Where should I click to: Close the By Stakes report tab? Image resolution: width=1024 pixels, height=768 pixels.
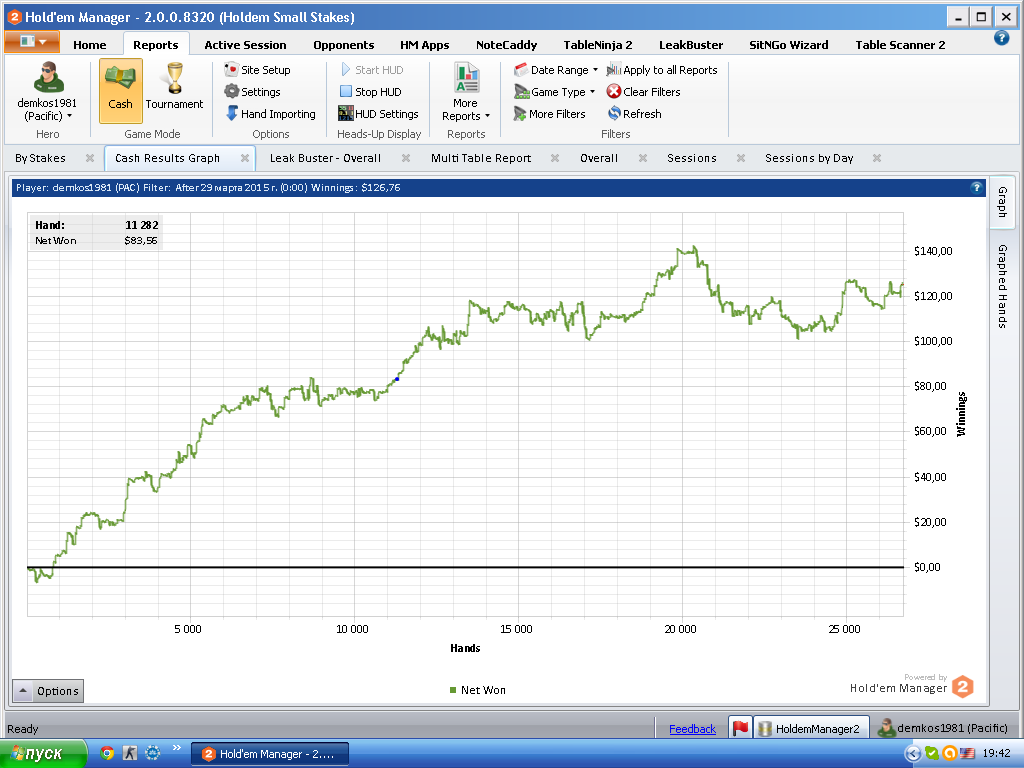coord(90,158)
